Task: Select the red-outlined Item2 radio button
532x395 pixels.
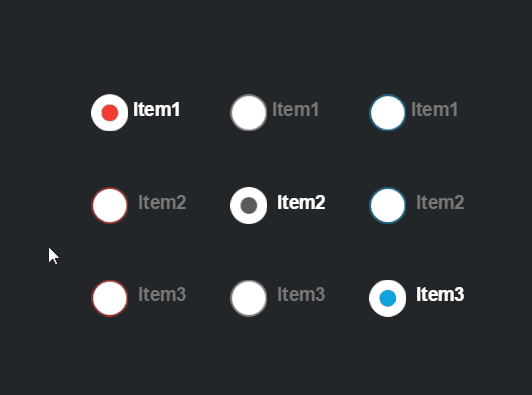Action: pos(110,205)
